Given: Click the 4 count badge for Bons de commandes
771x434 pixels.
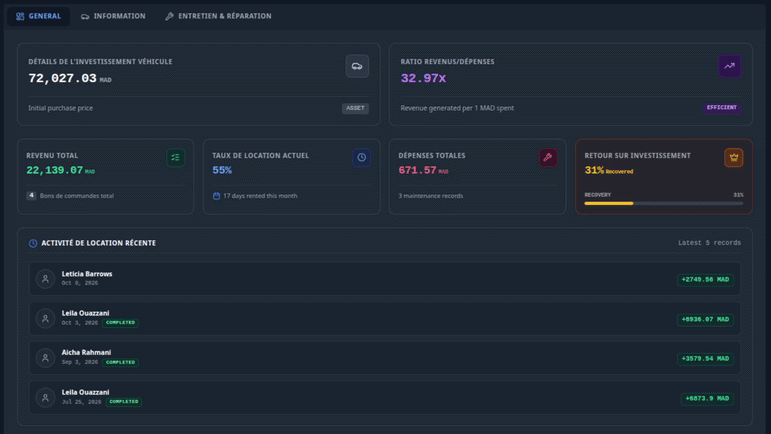Looking at the screenshot, I should coord(31,196).
